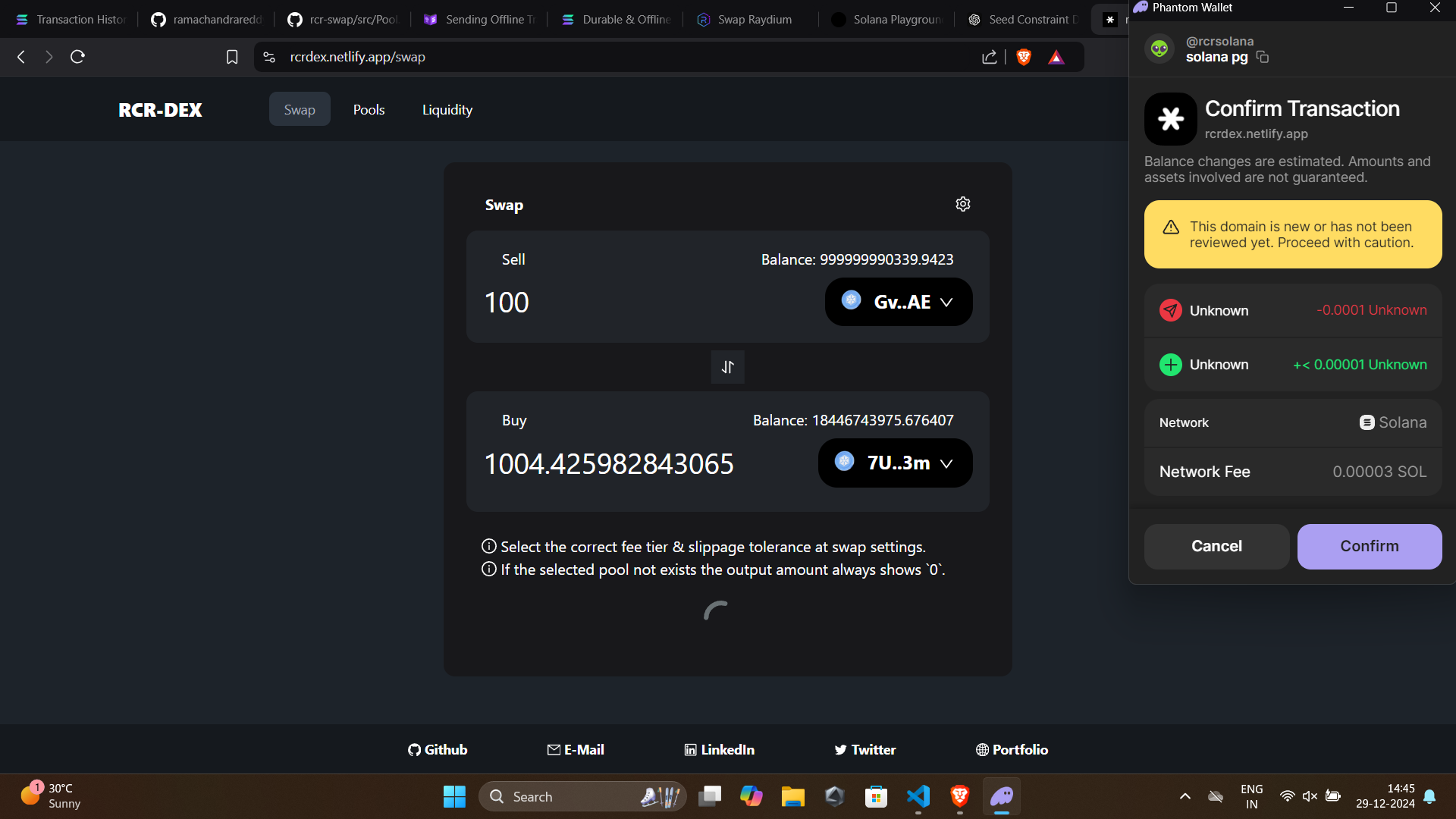Bookmark this page icon
This screenshot has height=819, width=1456.
coord(232,57)
